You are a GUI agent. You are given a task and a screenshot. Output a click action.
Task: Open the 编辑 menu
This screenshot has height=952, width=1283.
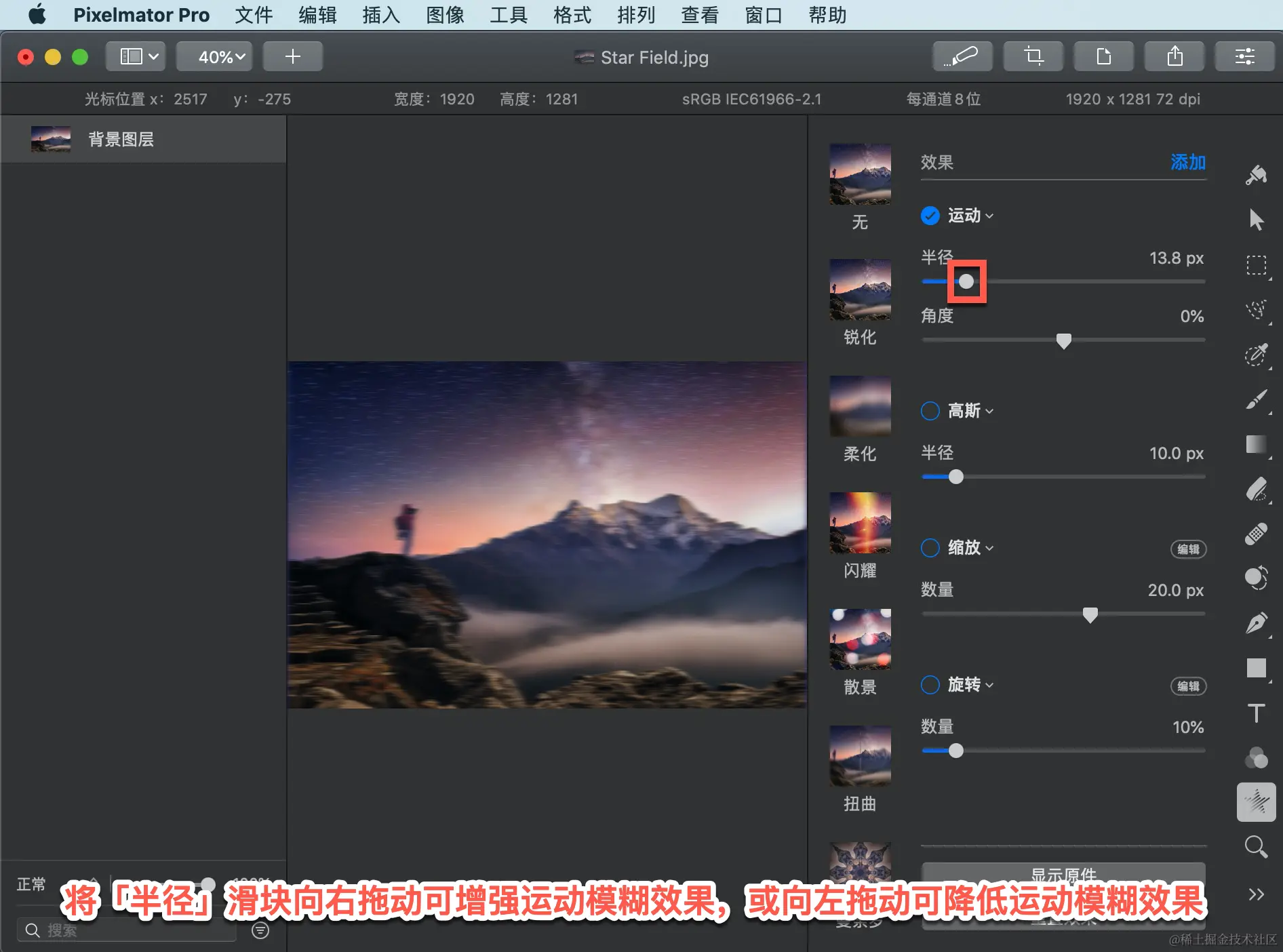click(317, 15)
